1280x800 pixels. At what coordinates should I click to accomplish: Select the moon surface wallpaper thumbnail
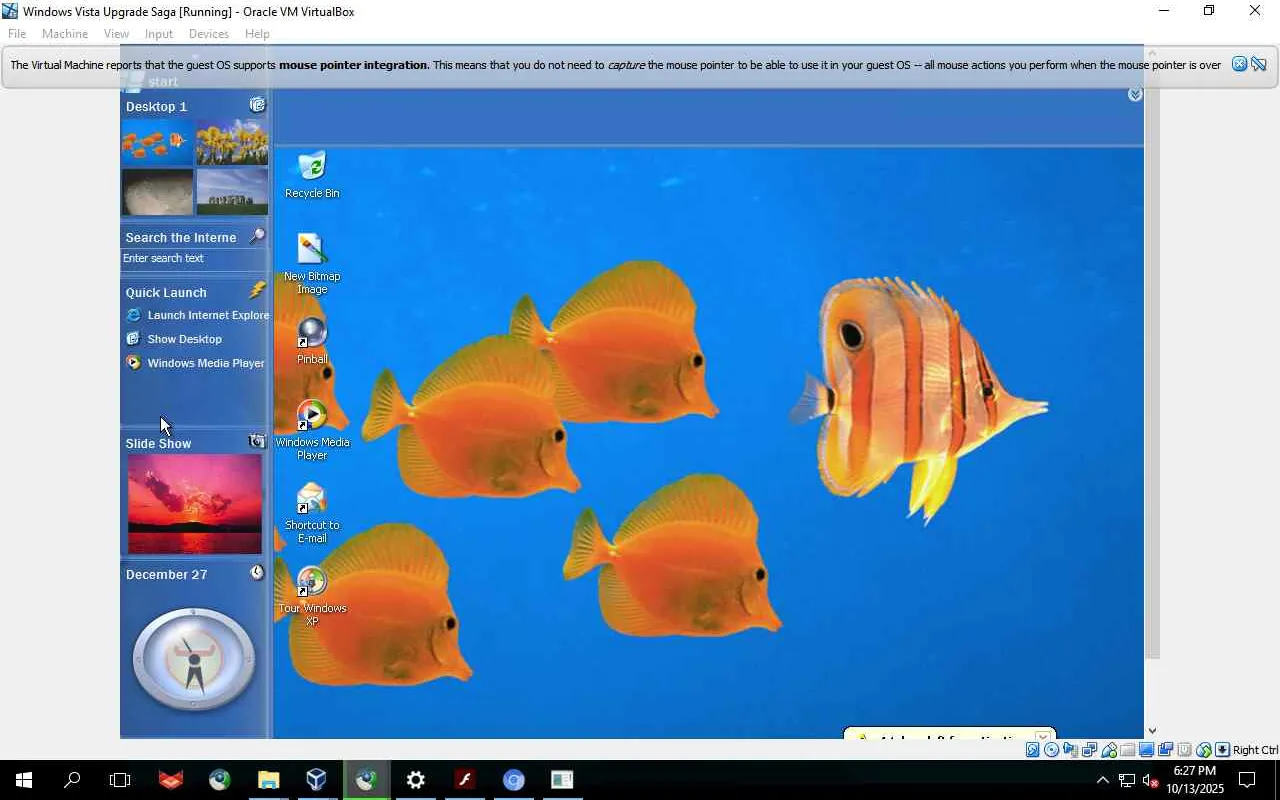point(157,192)
